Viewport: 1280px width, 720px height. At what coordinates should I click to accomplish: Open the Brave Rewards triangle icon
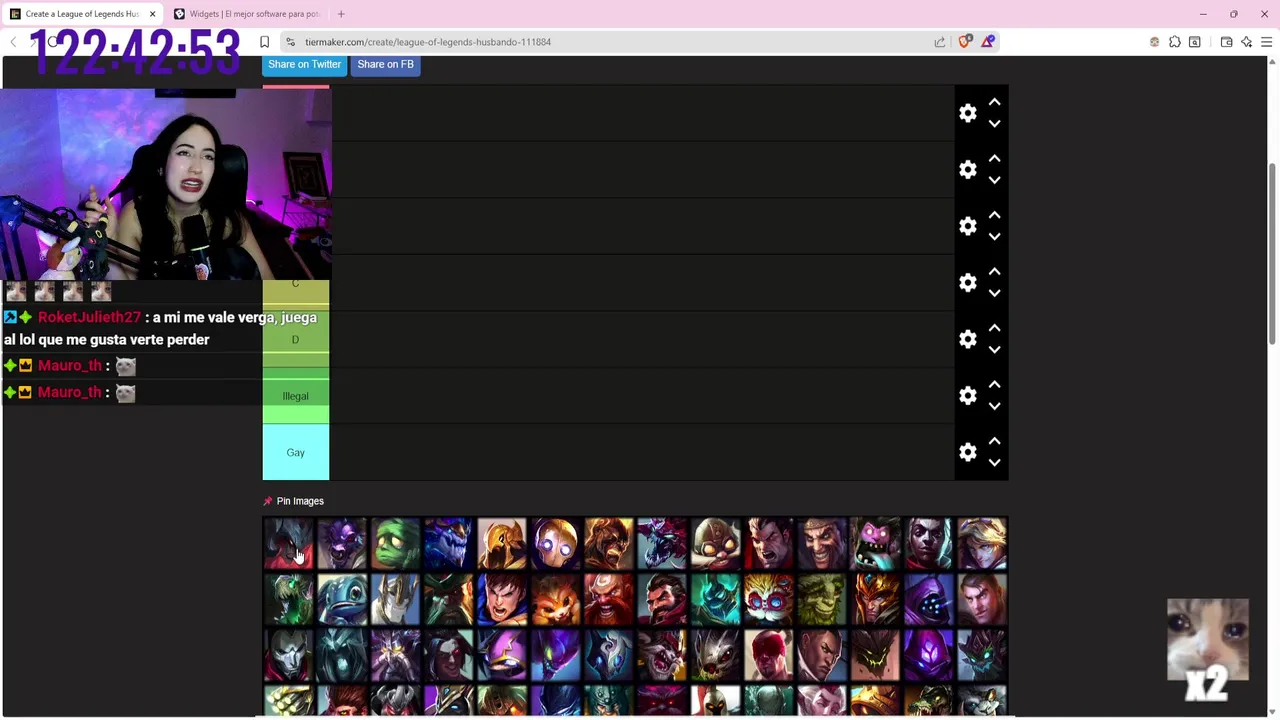(x=988, y=42)
